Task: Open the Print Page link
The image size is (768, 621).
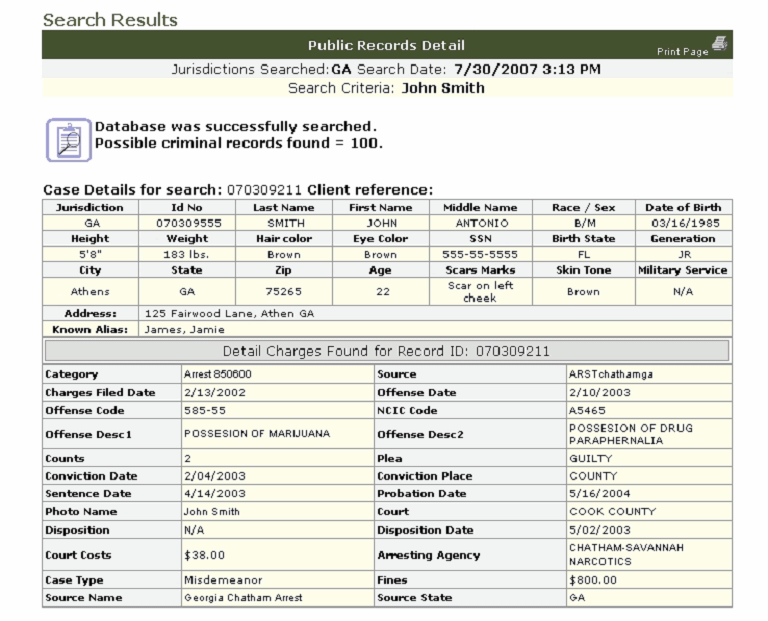Action: 682,51
